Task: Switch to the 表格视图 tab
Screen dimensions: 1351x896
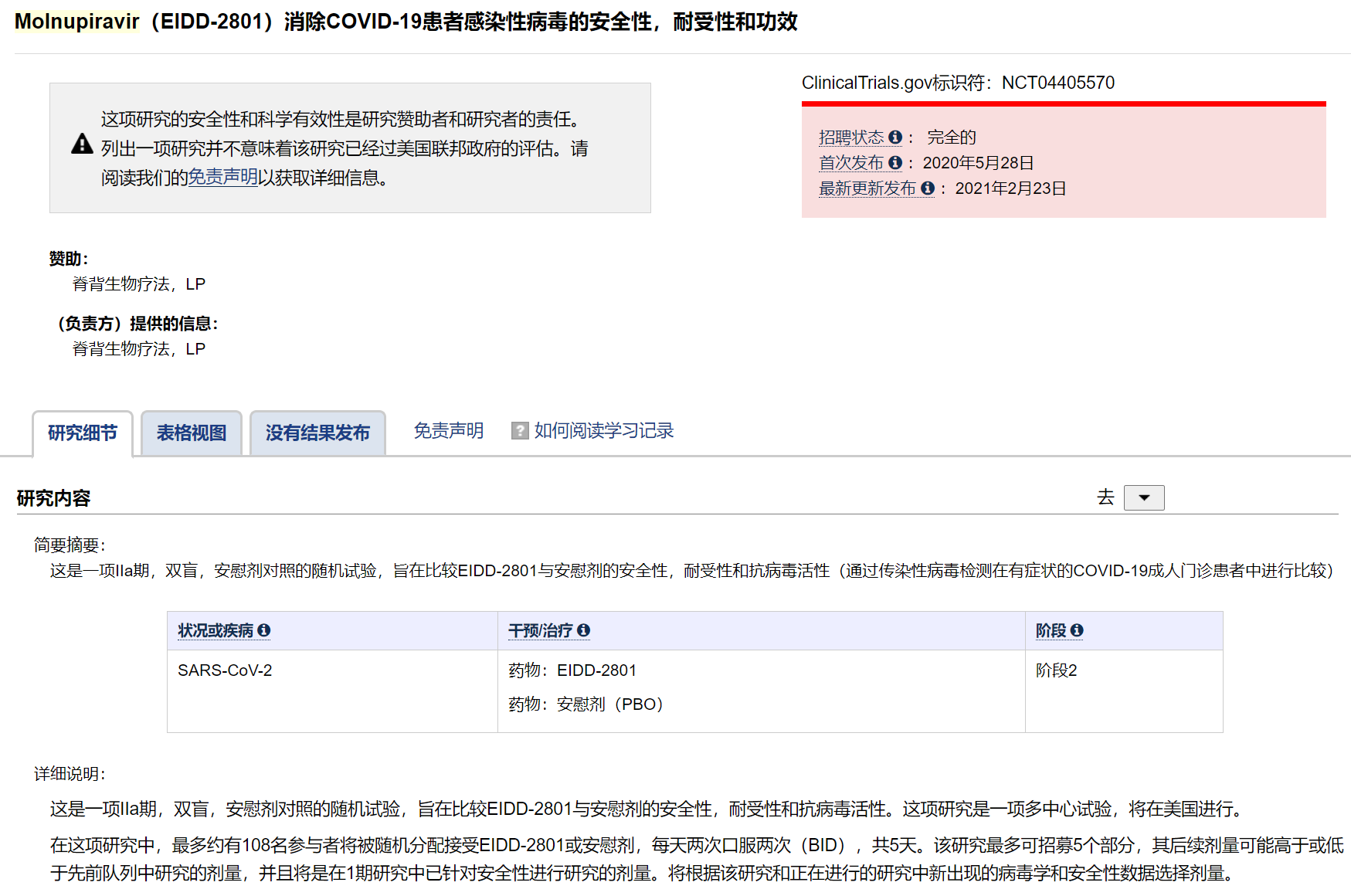Action: point(191,433)
